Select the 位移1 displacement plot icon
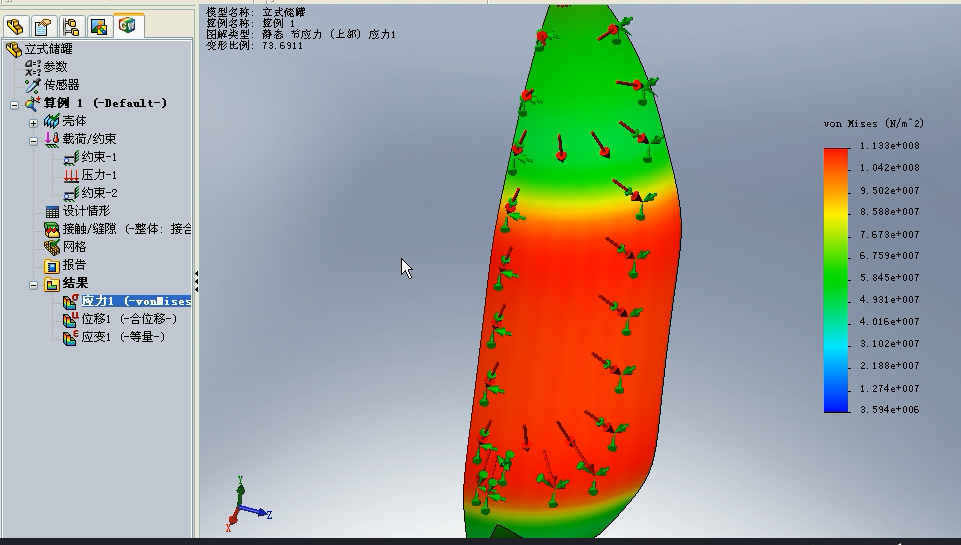 click(x=71, y=319)
